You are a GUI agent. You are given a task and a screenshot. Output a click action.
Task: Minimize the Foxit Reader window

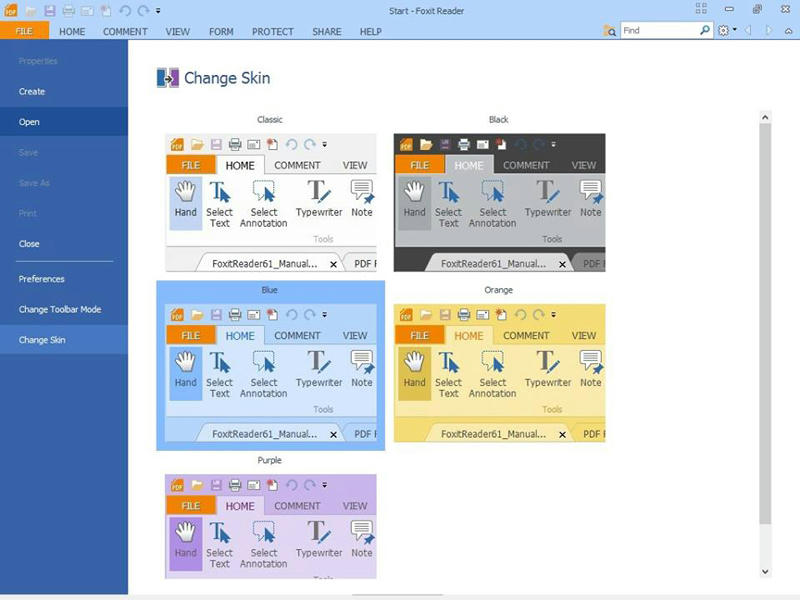[x=729, y=9]
